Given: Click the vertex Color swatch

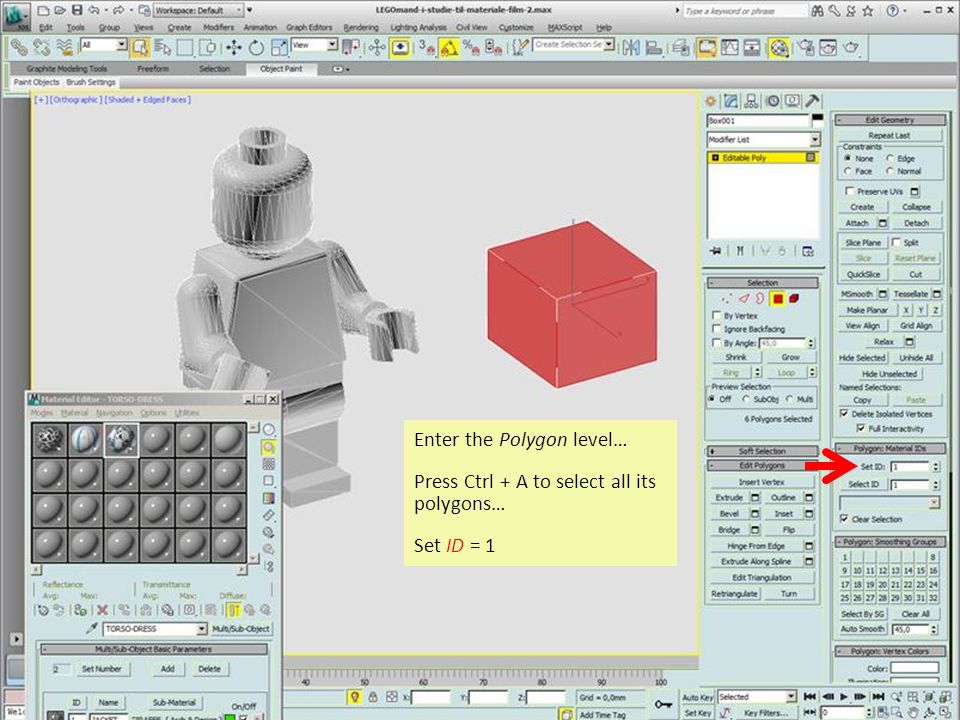Looking at the screenshot, I should [914, 667].
